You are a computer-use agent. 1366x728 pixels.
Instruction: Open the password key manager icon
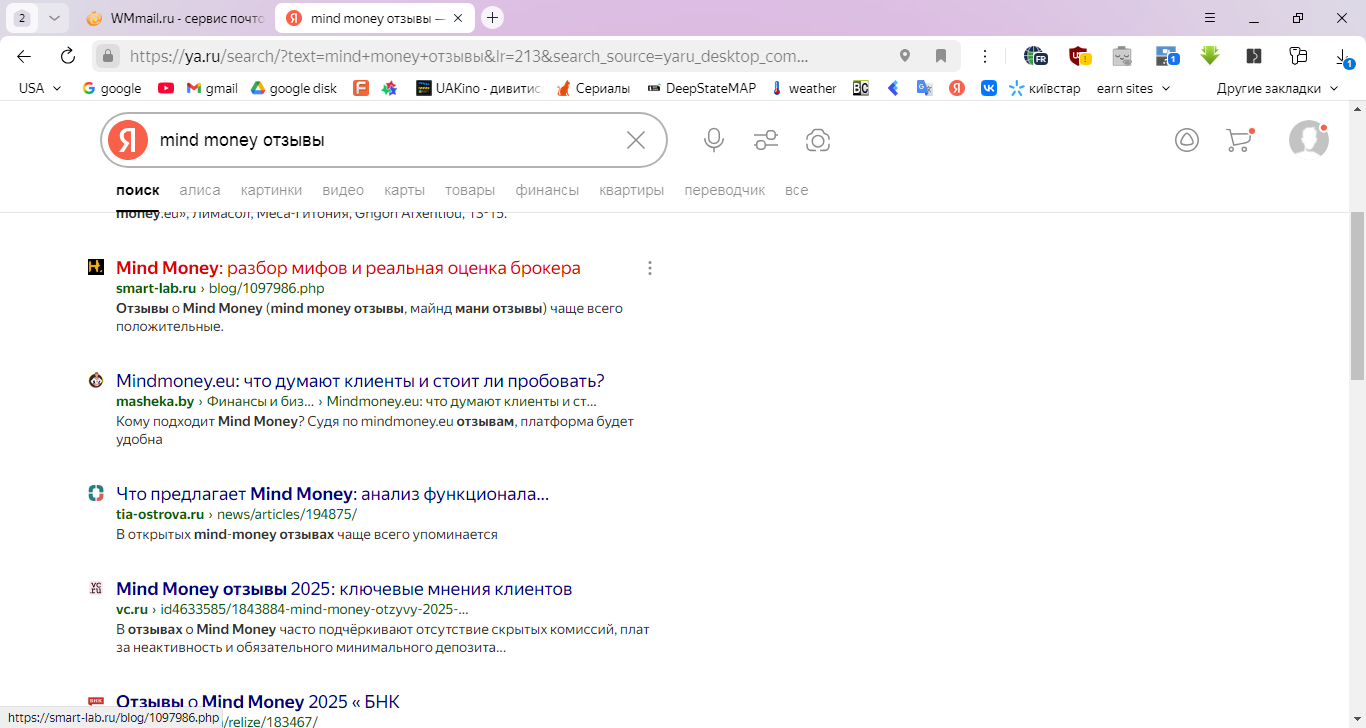[1298, 56]
